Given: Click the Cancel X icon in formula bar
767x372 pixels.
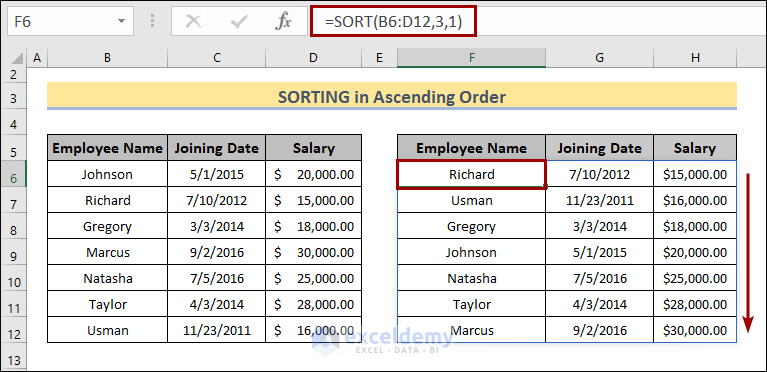Looking at the screenshot, I should pyautogui.click(x=194, y=22).
